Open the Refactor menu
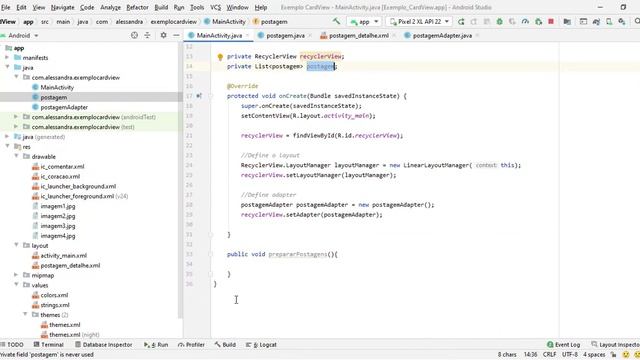640x360 pixels. 137,7
